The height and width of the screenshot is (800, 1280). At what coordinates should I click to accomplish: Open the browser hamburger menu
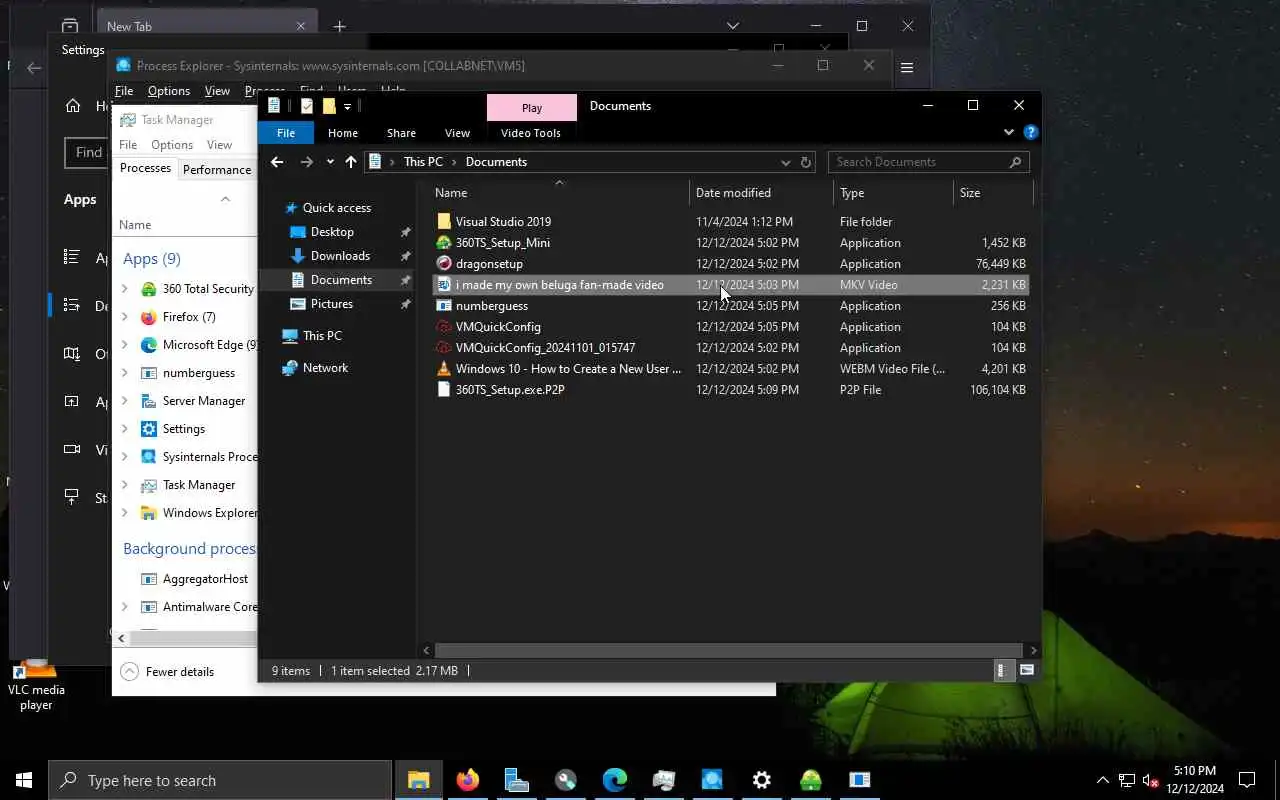point(907,68)
